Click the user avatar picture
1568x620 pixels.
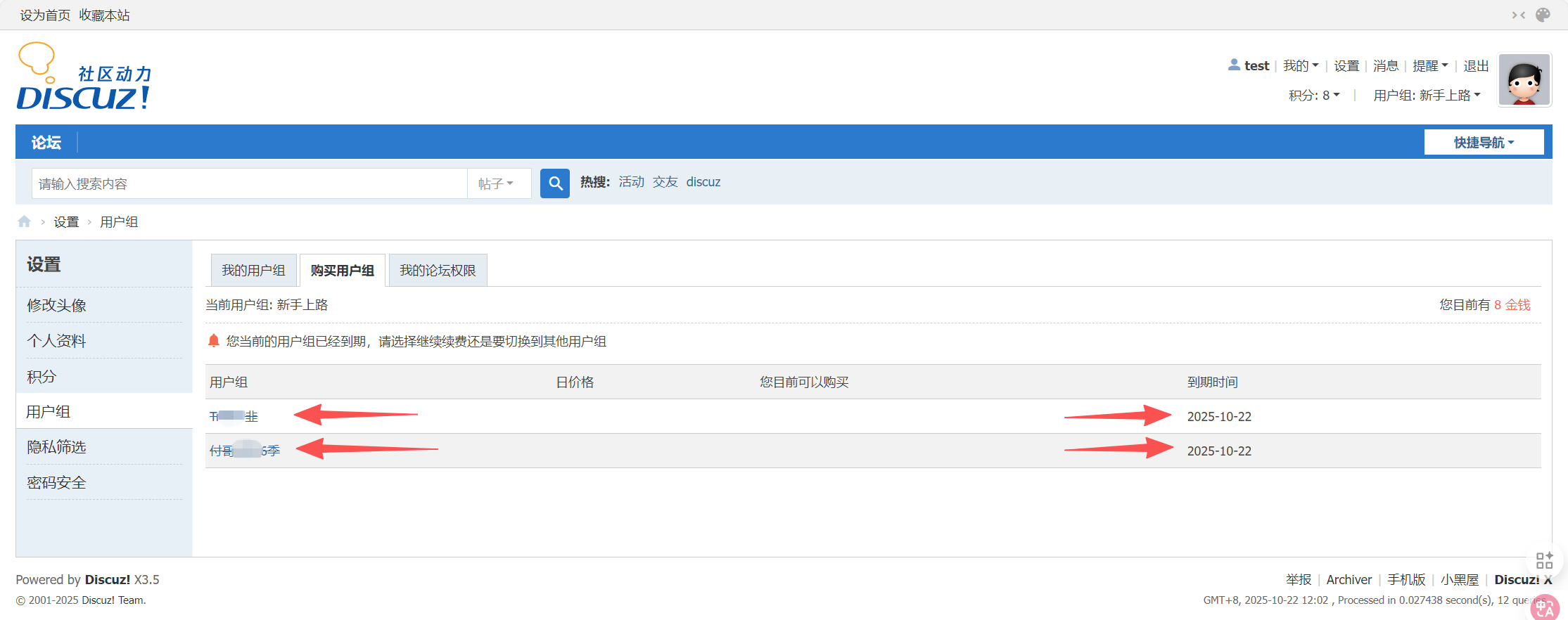[x=1524, y=80]
